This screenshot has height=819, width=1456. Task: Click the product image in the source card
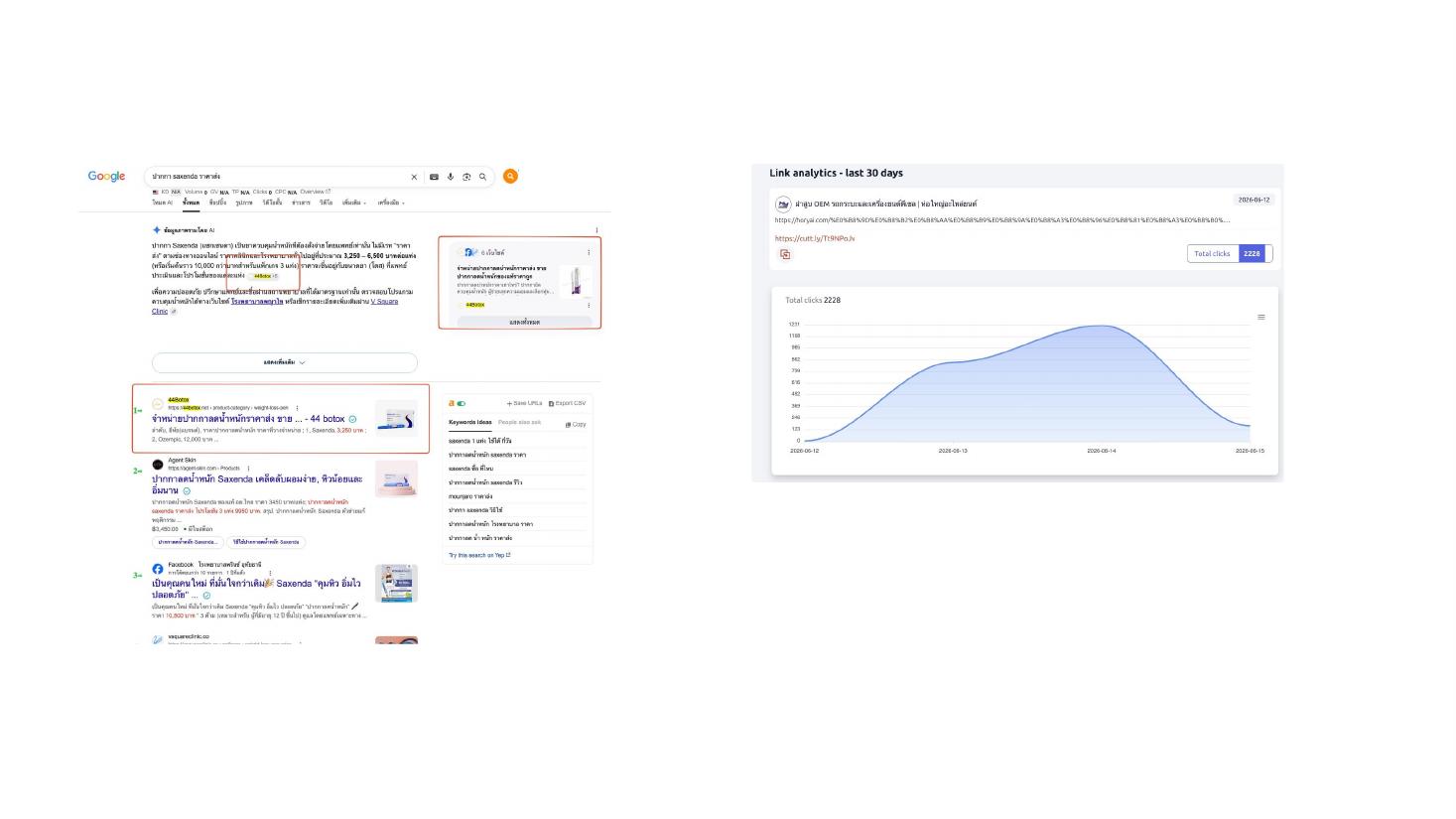pyautogui.click(x=574, y=281)
